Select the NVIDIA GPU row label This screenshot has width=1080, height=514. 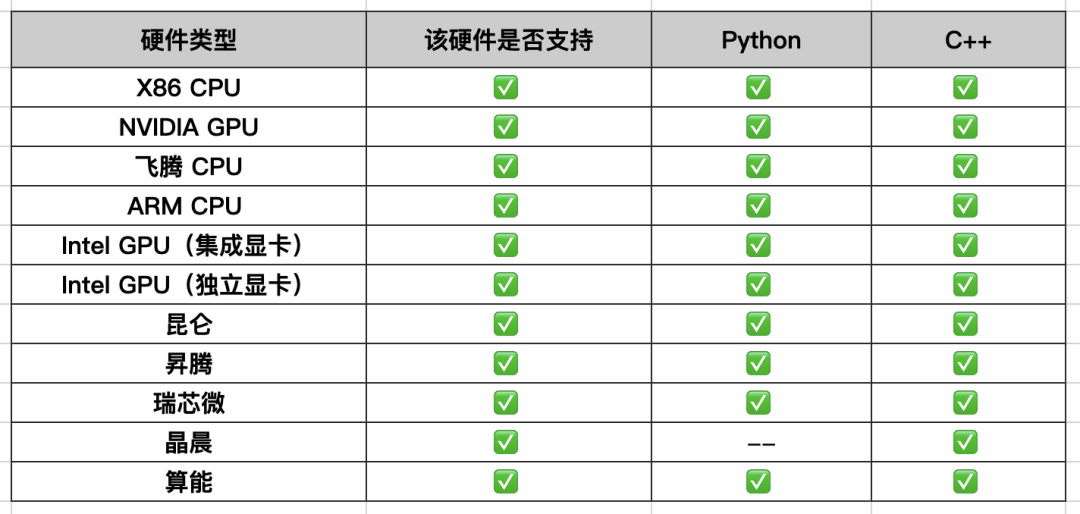[189, 127]
